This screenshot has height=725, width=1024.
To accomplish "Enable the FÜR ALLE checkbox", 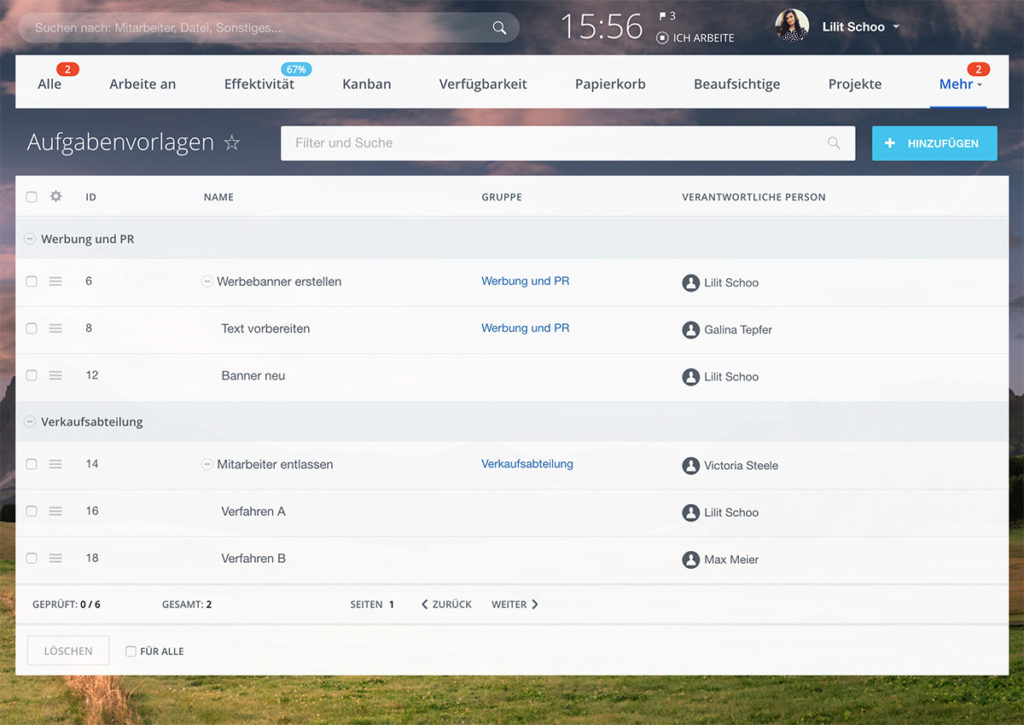I will [x=131, y=651].
